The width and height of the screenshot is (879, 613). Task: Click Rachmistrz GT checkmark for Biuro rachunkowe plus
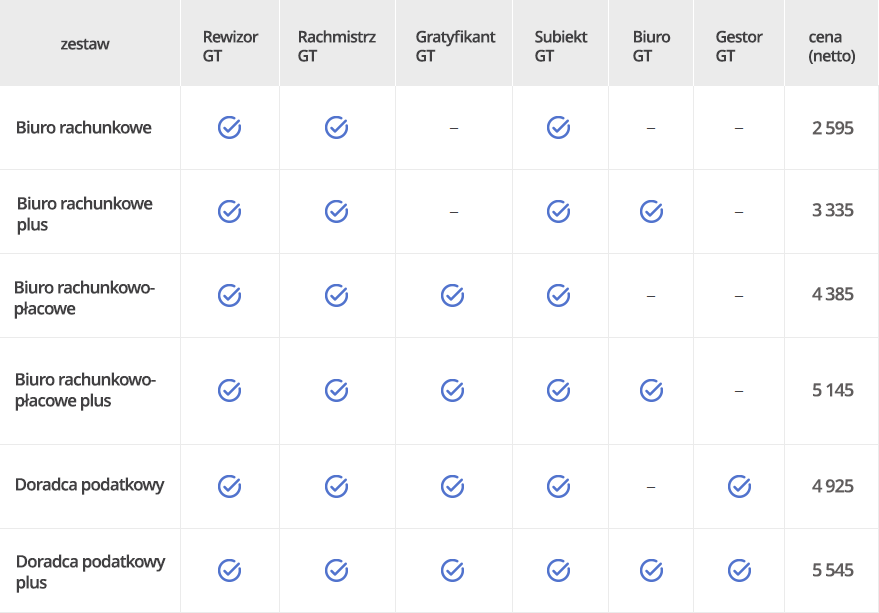[336, 211]
